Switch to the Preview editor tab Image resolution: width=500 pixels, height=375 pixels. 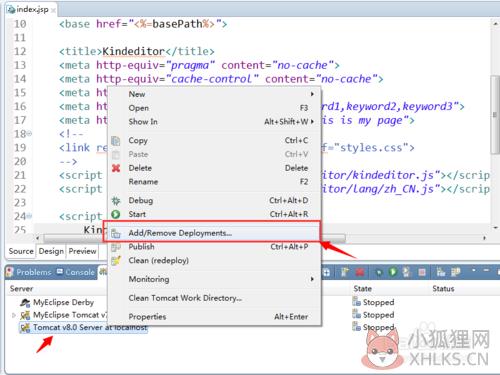[x=82, y=251]
